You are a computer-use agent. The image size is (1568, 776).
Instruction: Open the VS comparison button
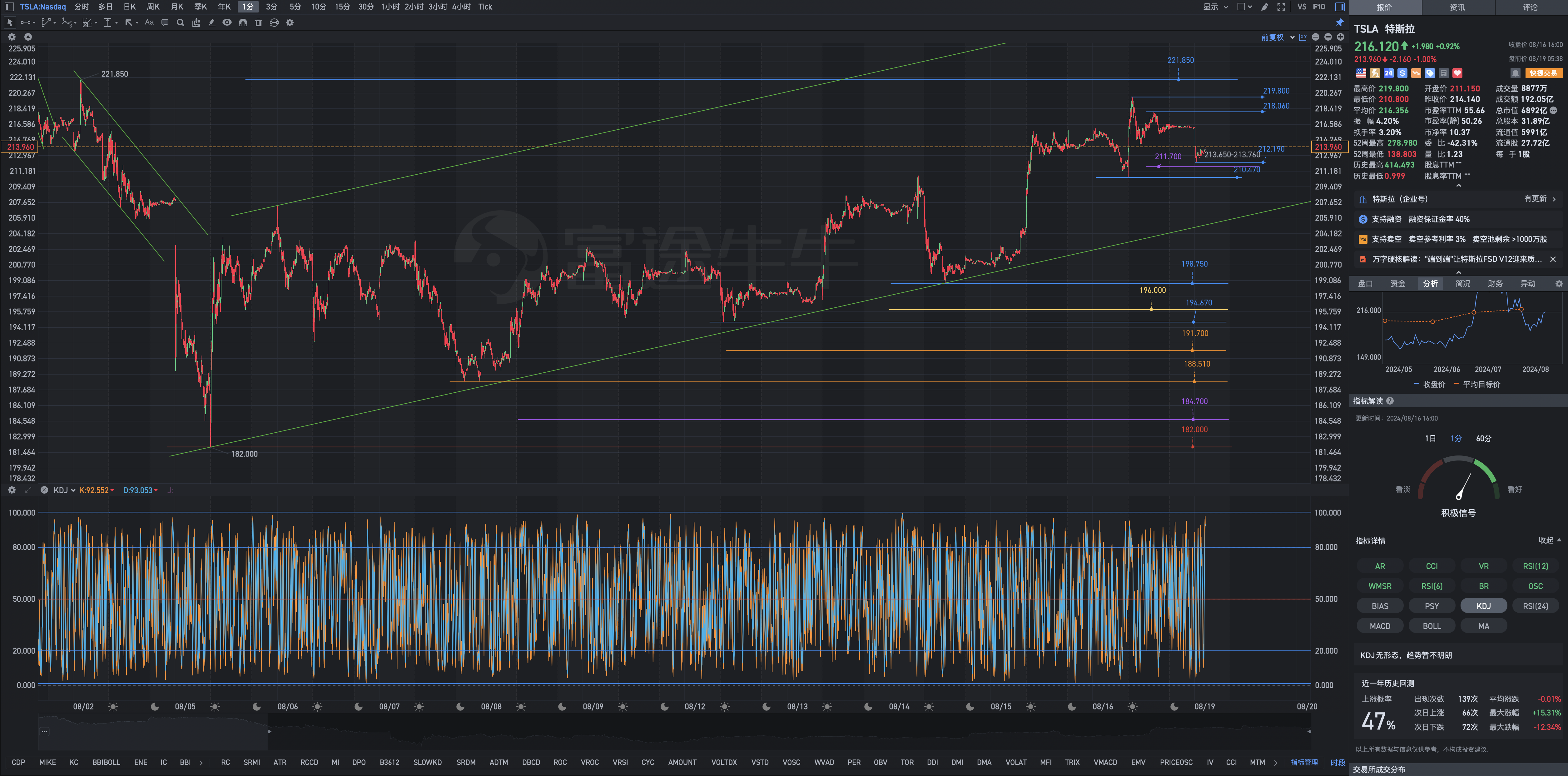(x=1301, y=7)
